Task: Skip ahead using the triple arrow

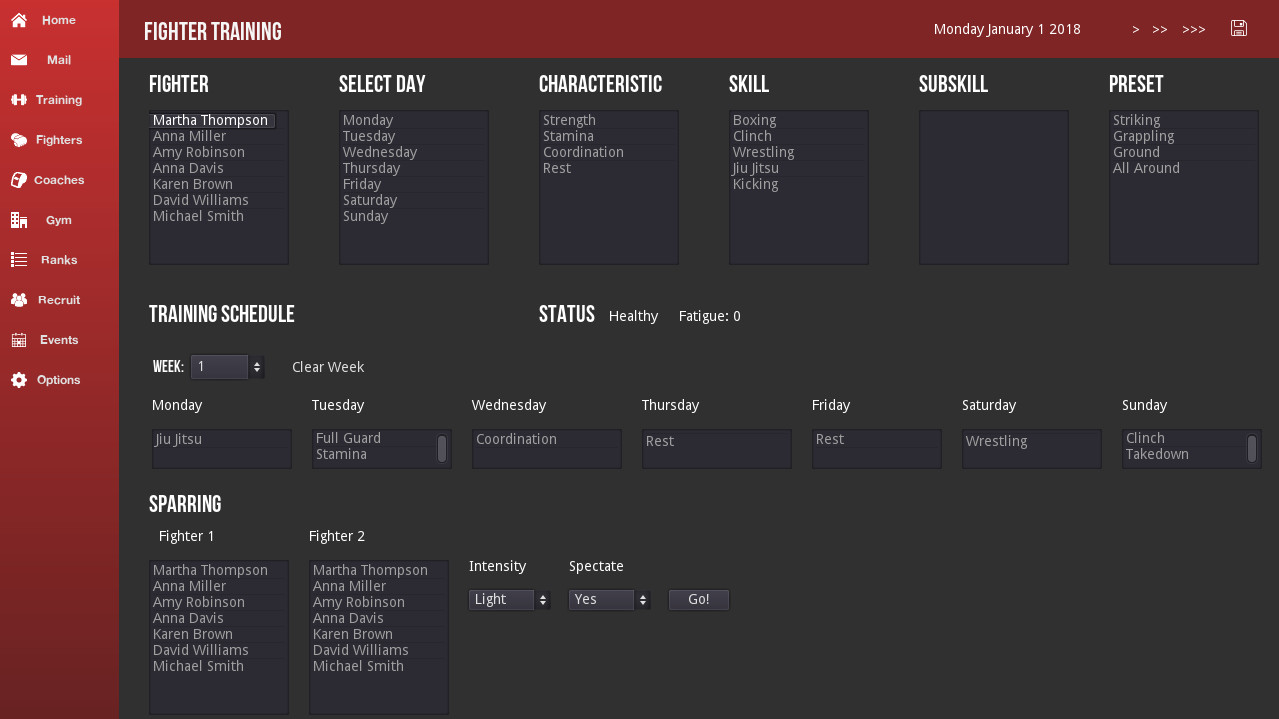Action: tap(1193, 29)
